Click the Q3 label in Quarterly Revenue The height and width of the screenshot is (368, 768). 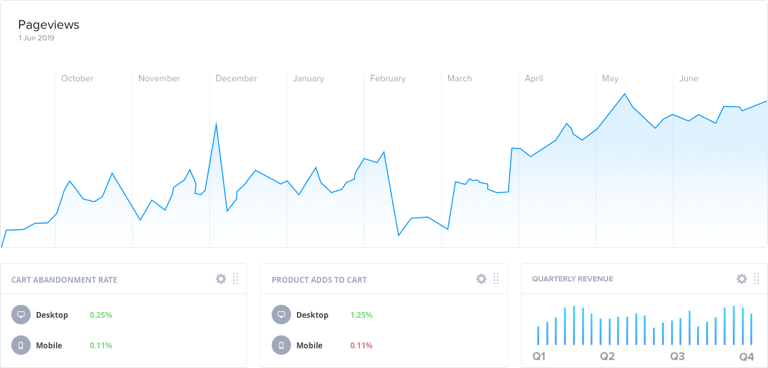coord(677,356)
